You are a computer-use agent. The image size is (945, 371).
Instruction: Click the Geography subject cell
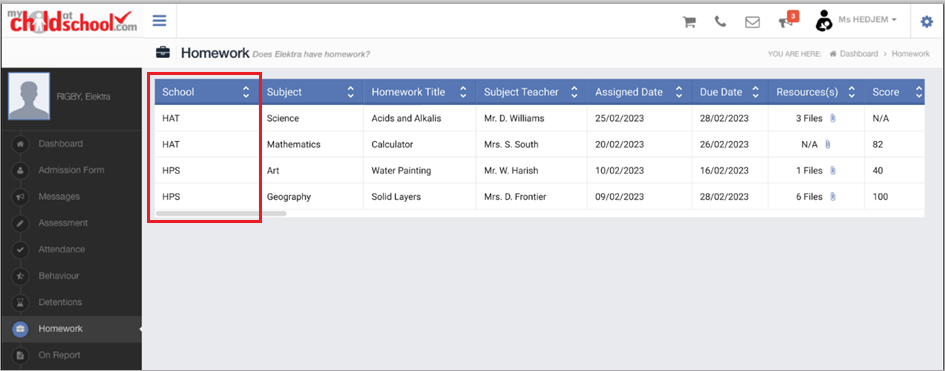(290, 197)
